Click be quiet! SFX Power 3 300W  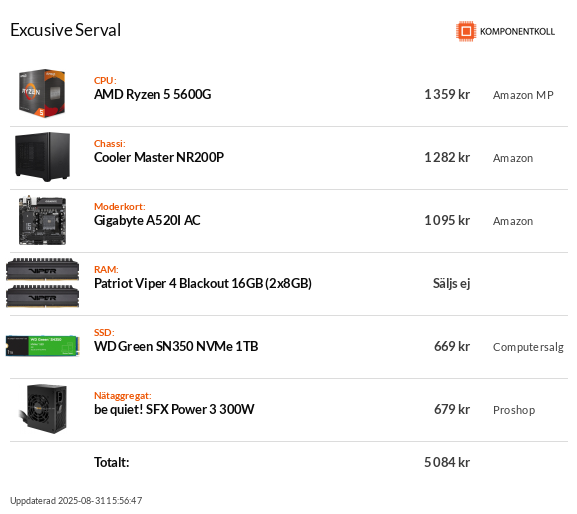[x=174, y=410]
